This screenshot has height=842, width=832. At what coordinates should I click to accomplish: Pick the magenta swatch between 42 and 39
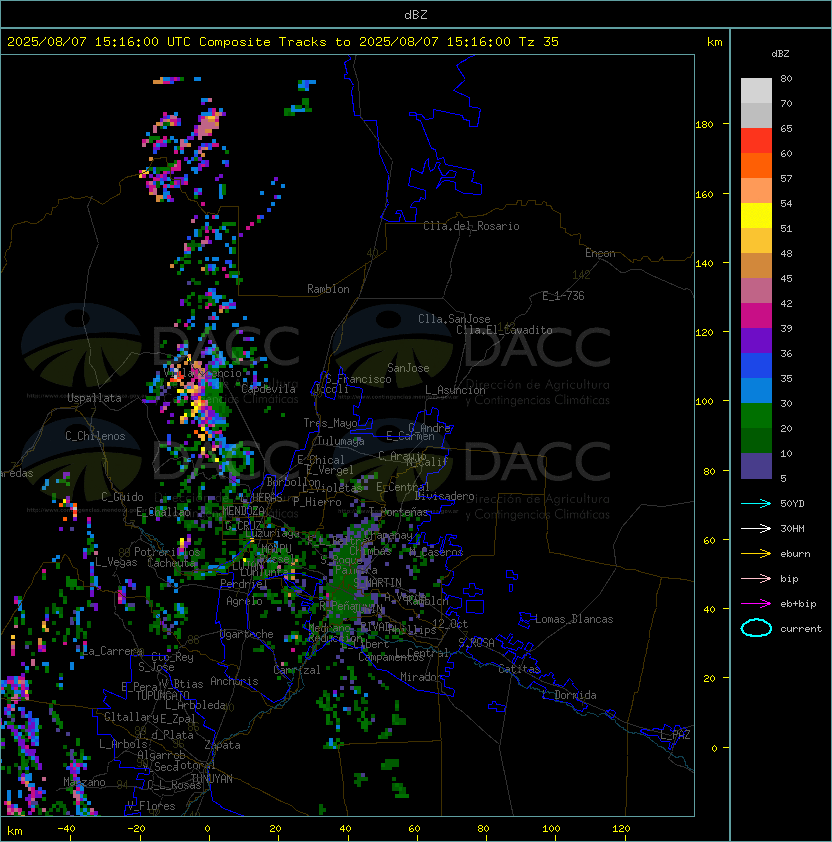[756, 315]
